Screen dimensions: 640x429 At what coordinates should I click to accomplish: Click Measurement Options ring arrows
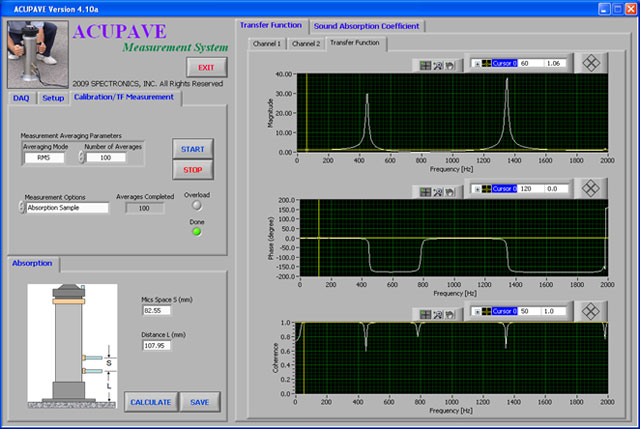click(21, 207)
